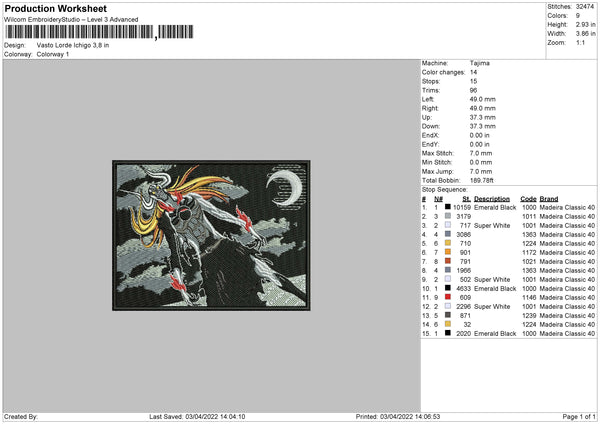600x424 pixels.
Task: Click the Stitches value 32474
Action: coord(585,7)
